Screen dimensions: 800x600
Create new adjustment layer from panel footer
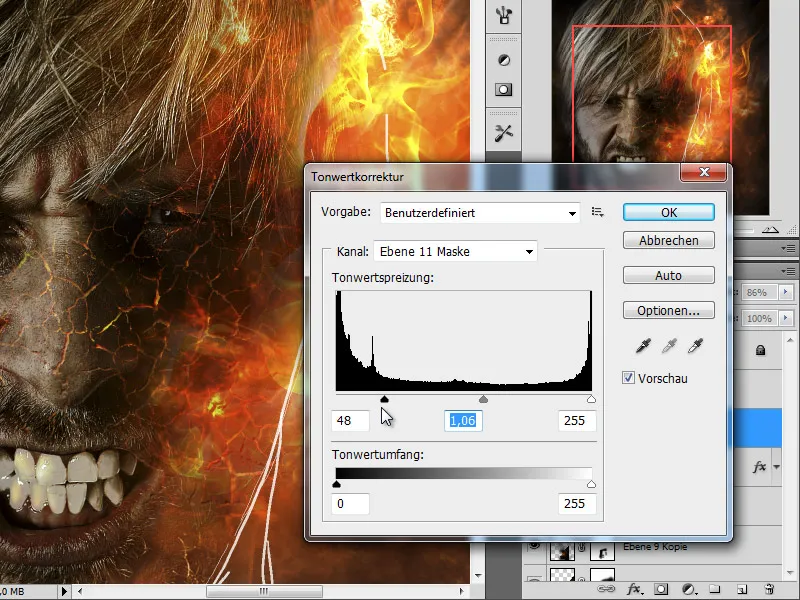(689, 589)
